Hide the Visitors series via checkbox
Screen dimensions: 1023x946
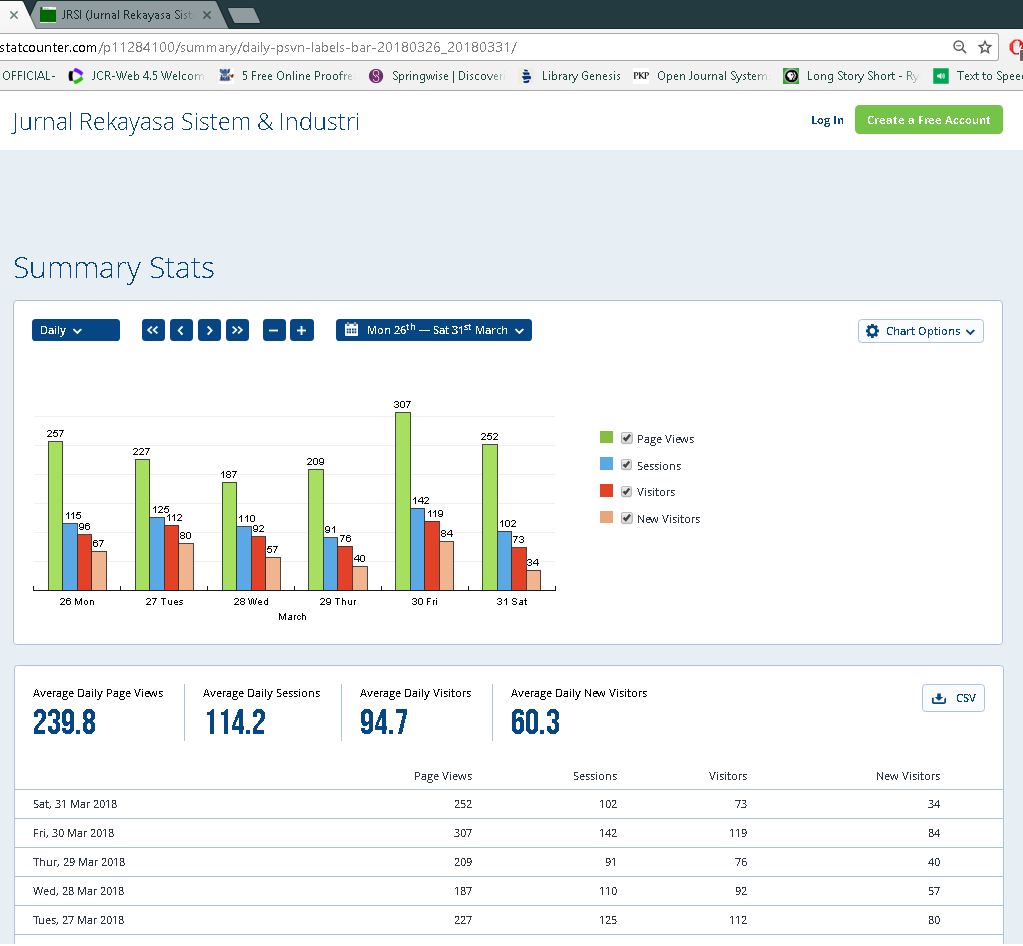click(x=627, y=492)
